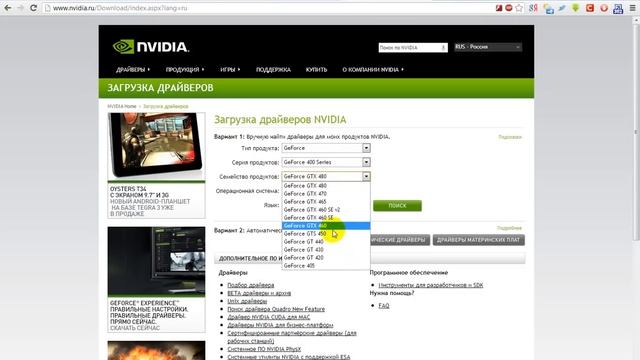Click the browser address bar

point(269,8)
